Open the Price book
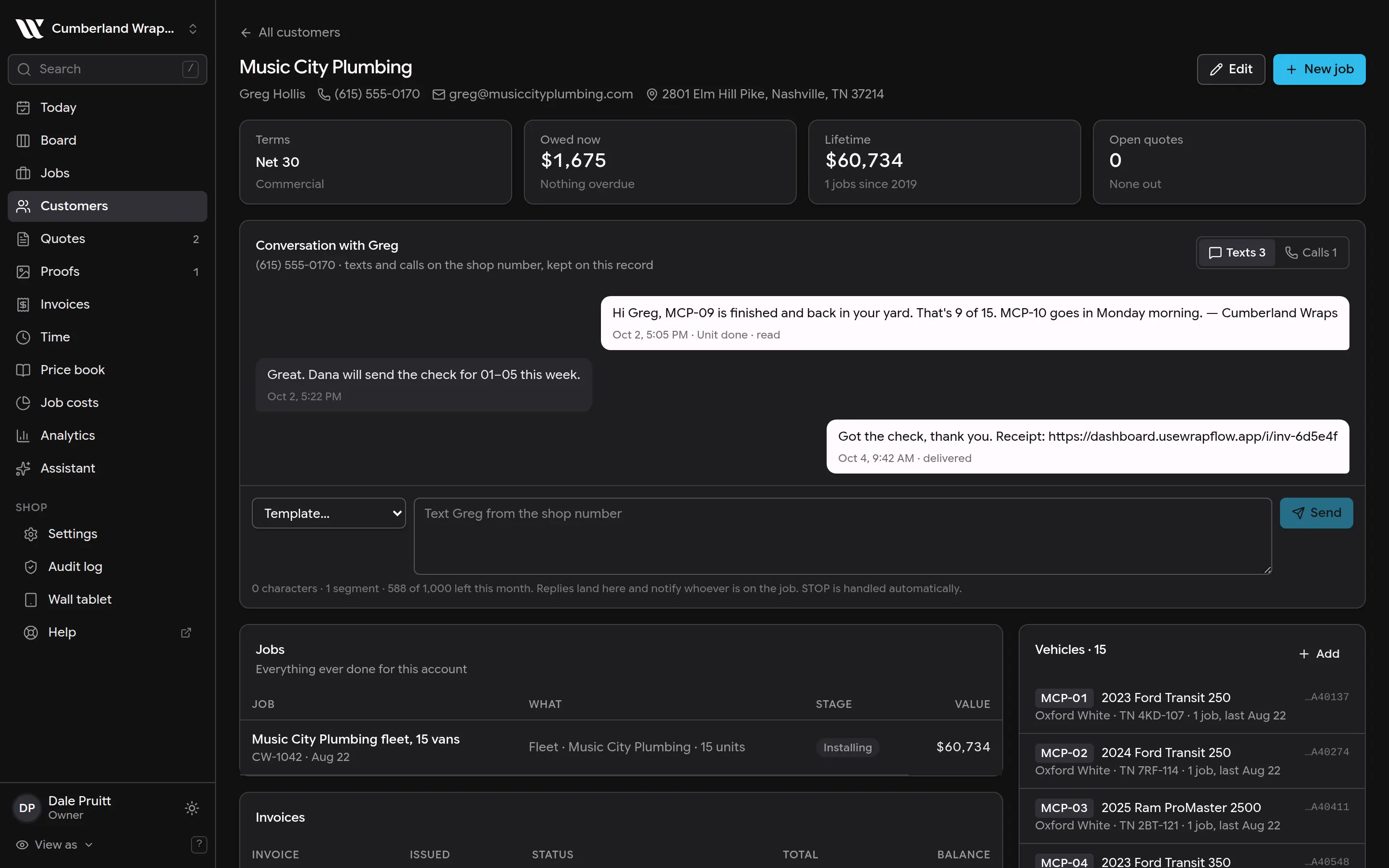1389x868 pixels. click(x=108, y=370)
